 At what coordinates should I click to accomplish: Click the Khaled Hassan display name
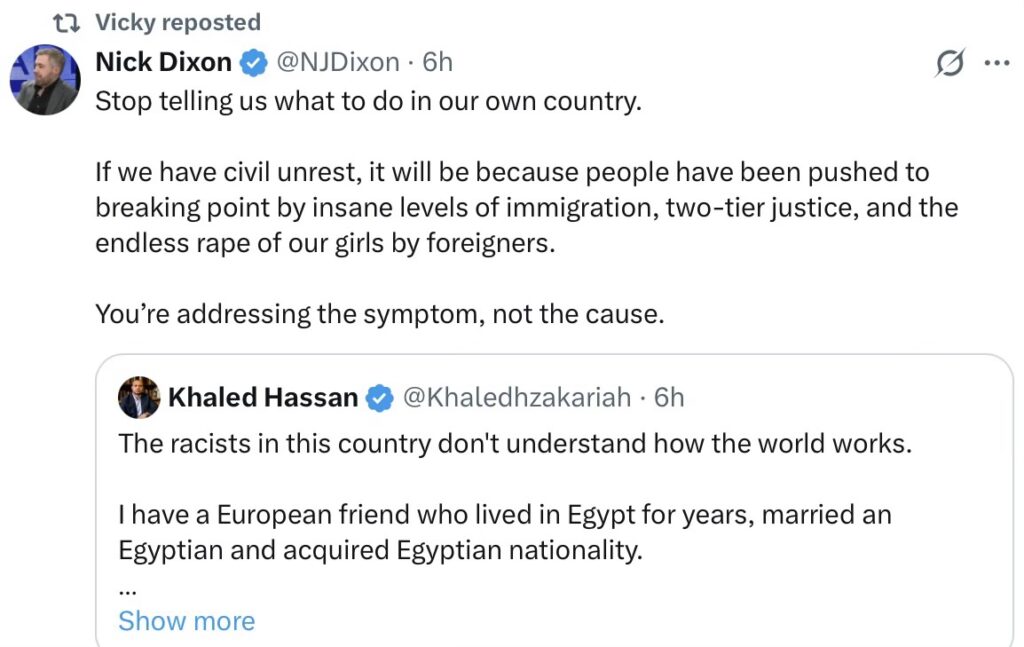(263, 398)
